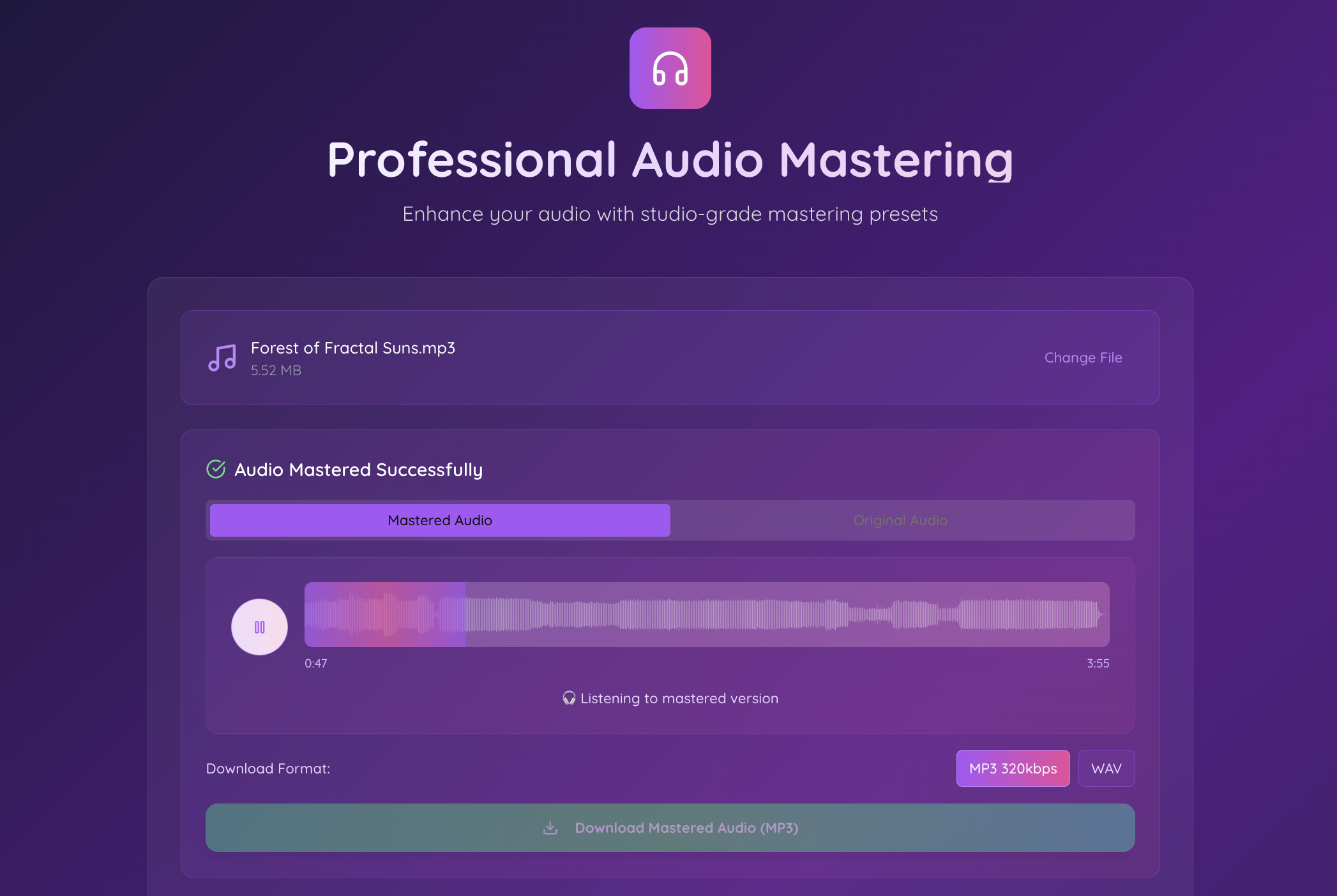This screenshot has height=896, width=1337.
Task: Click the Forest of Fractal Suns.mp3 filename
Action: click(352, 348)
